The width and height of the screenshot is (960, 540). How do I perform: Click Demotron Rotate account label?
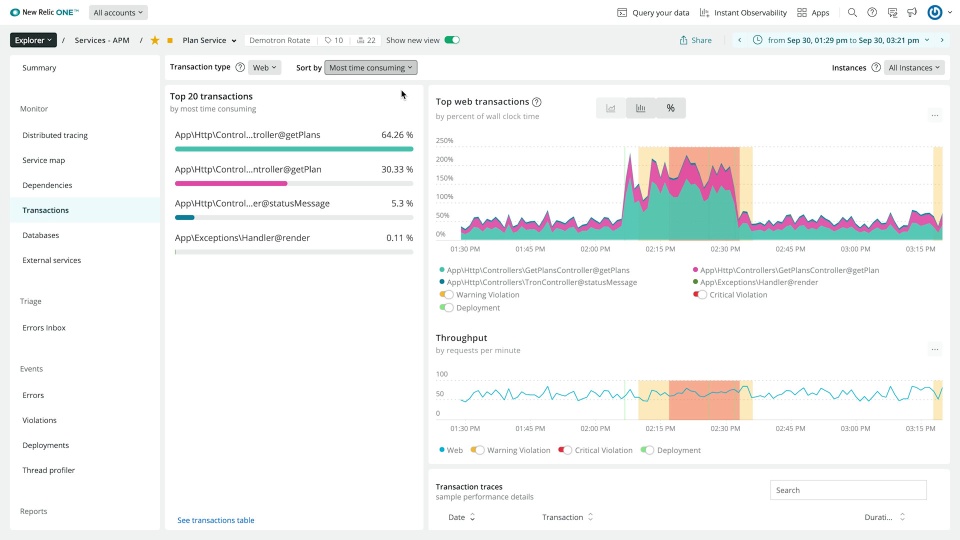[x=280, y=40]
